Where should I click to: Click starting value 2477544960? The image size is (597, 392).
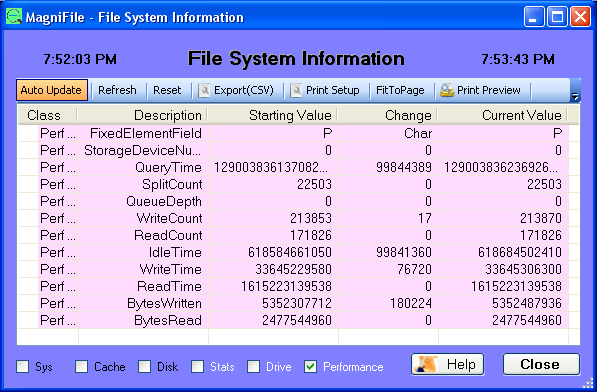[x=297, y=320]
